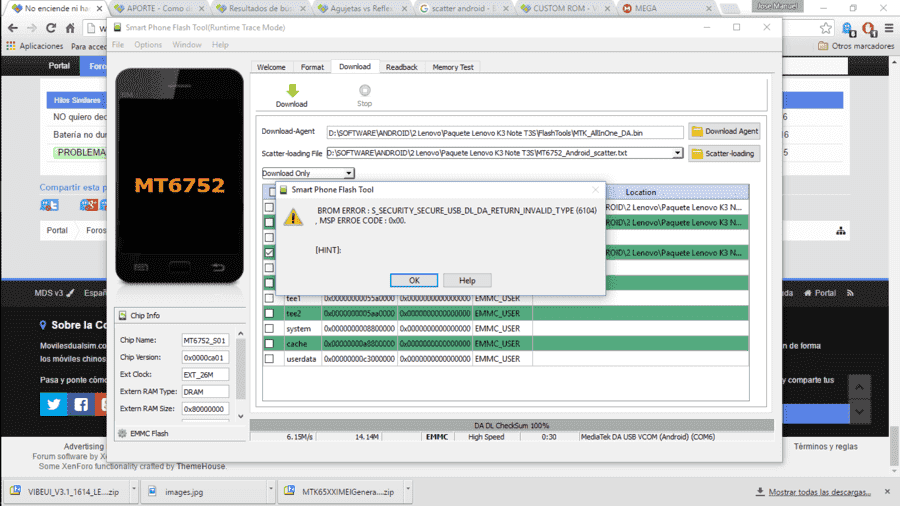Select the Download tab
This screenshot has height=506, width=900.
pos(355,67)
